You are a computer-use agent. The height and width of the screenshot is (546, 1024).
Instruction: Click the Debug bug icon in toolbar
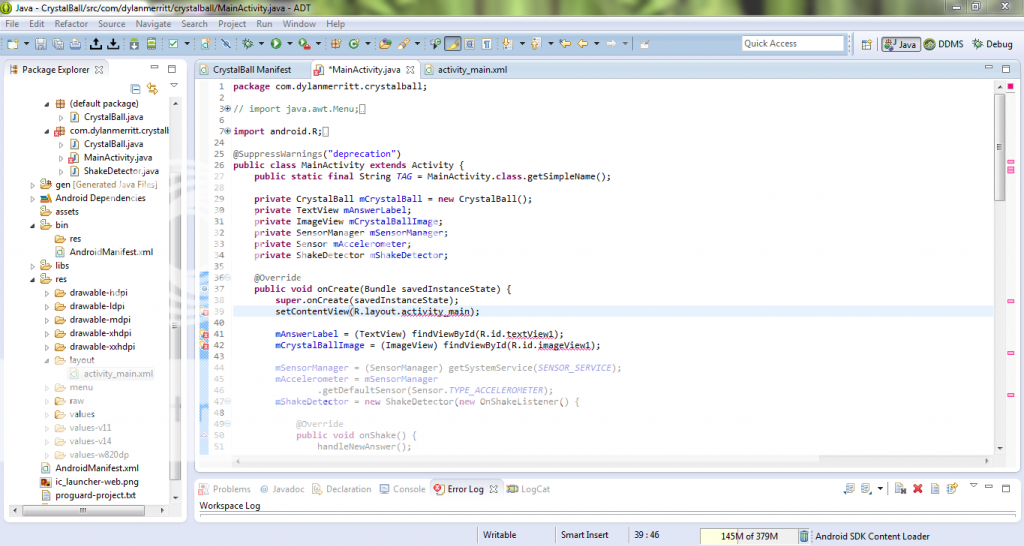[246, 44]
